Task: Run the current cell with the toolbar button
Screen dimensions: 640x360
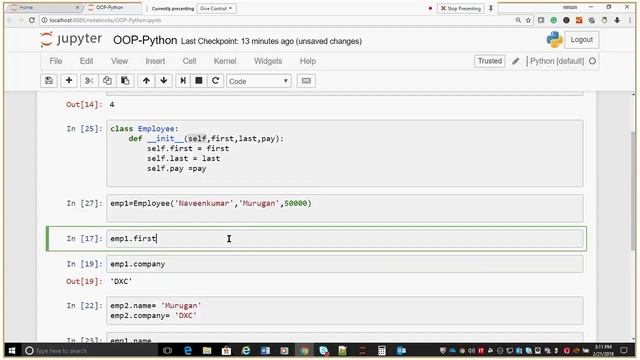Action: pyautogui.click(x=183, y=81)
